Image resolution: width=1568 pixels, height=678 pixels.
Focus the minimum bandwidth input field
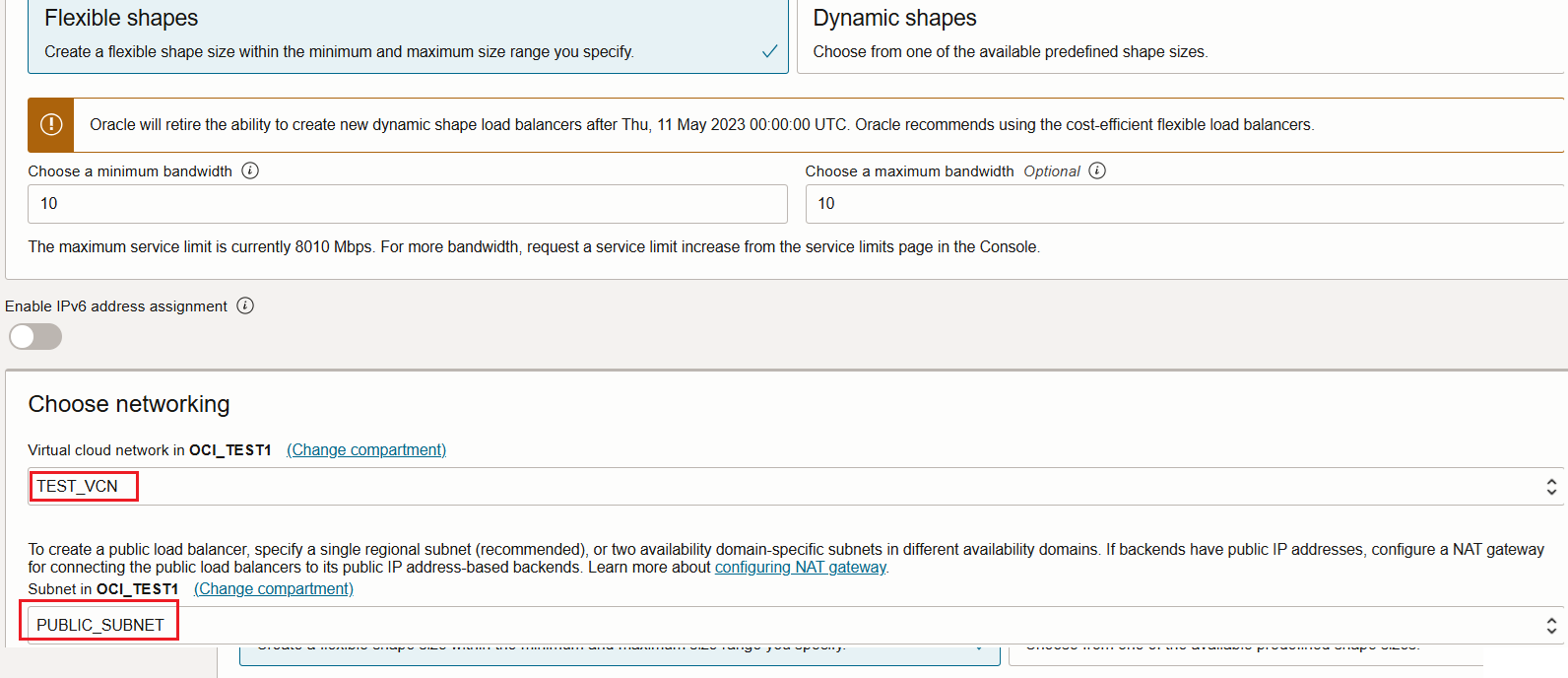pos(407,204)
